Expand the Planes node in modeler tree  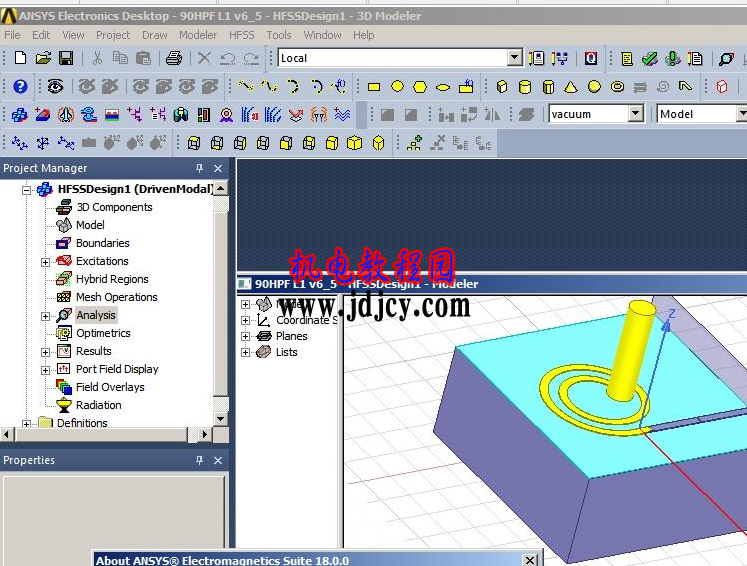point(245,336)
